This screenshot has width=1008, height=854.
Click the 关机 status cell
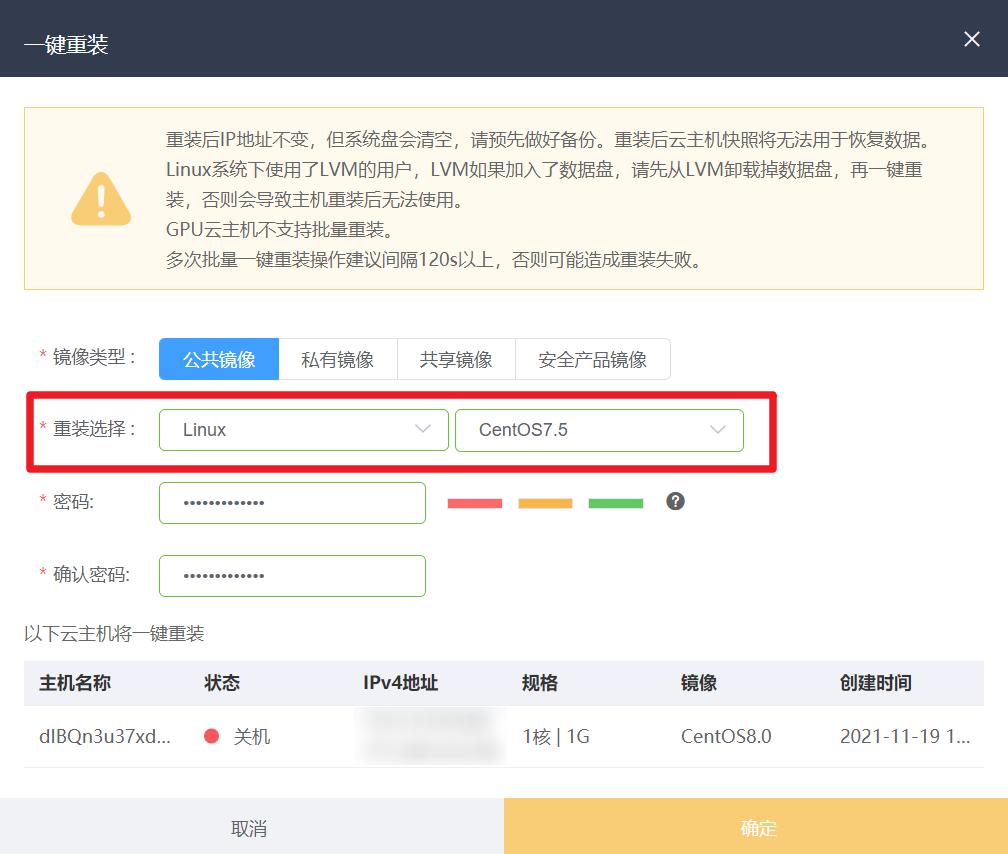tap(251, 736)
